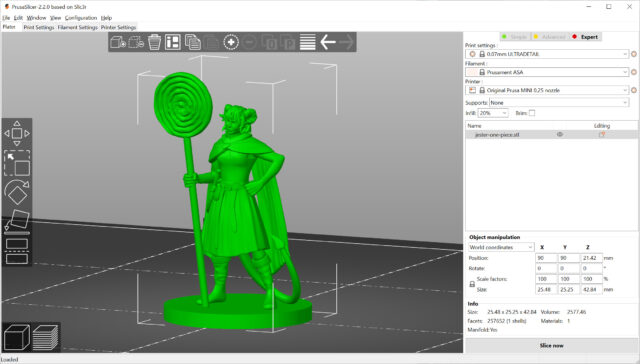The height and width of the screenshot is (364, 640).
Task: Toggle the scale factors lock icon
Action: coord(472,284)
